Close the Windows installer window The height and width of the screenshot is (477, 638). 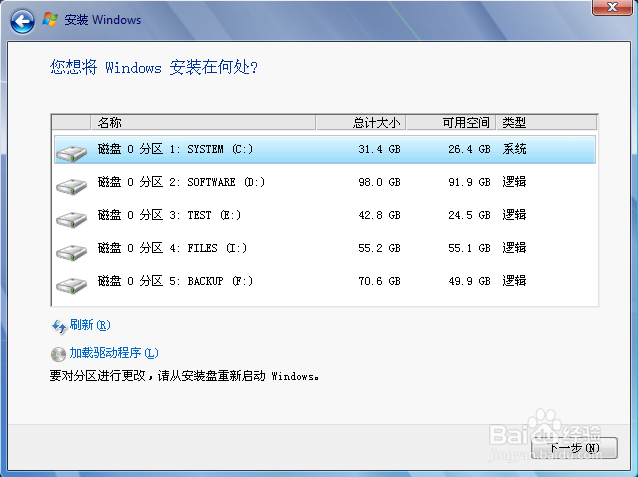[x=612, y=7]
